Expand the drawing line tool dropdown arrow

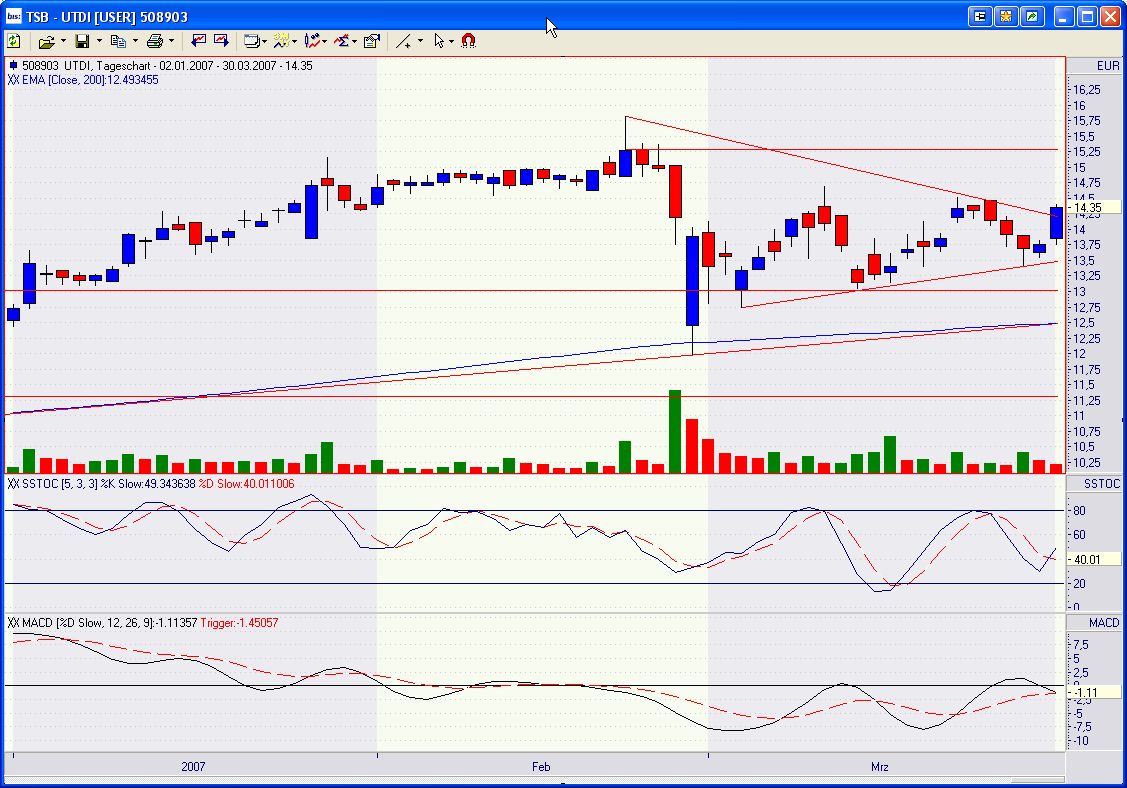point(420,41)
